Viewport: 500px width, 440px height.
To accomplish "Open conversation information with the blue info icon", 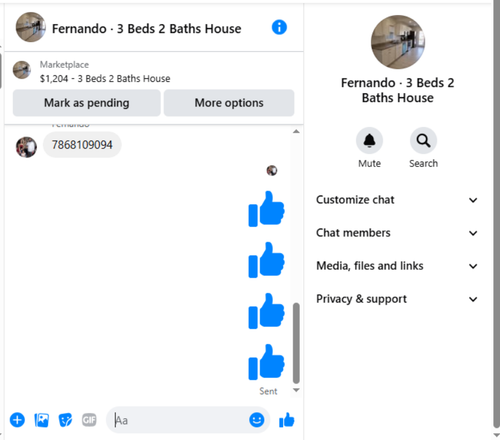I will [x=279, y=27].
